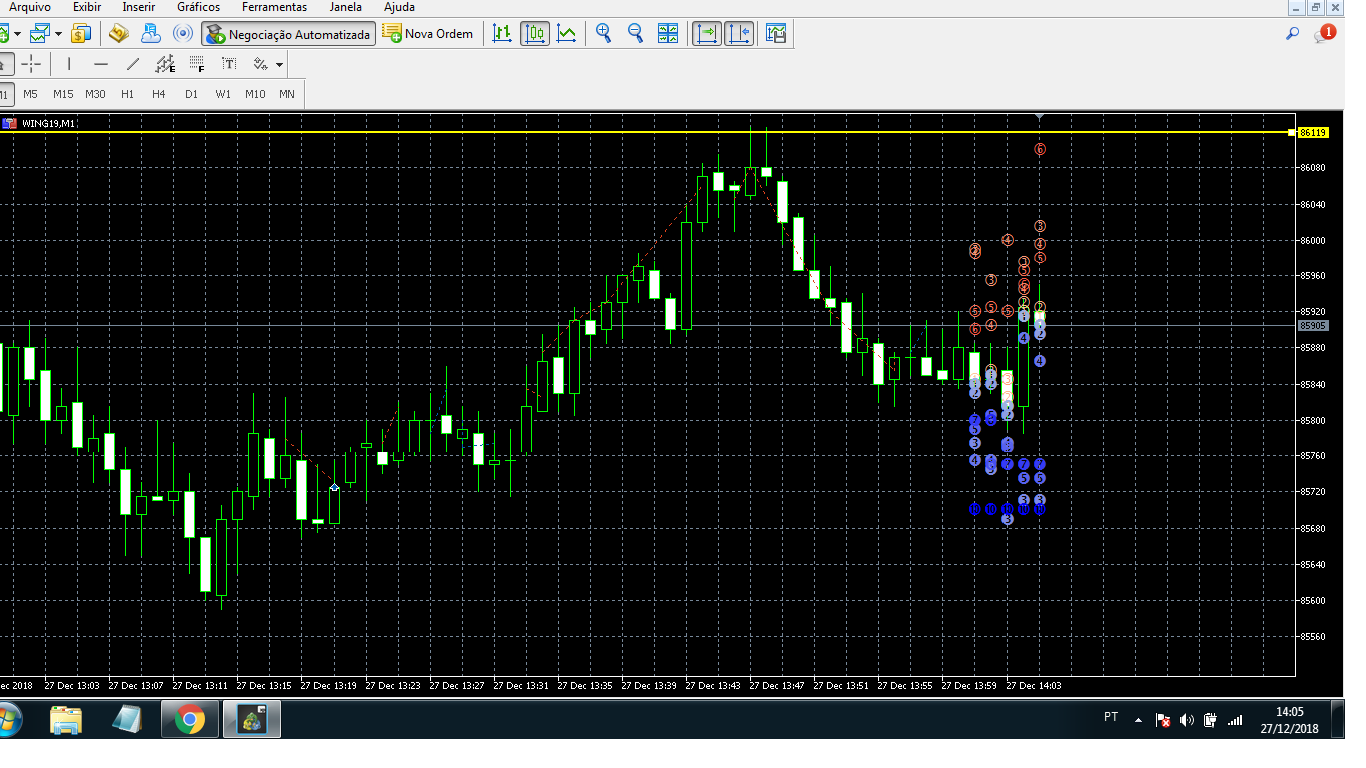Switch to M30 timeframe
Viewport: 1366px width, 768px height.
tap(95, 94)
